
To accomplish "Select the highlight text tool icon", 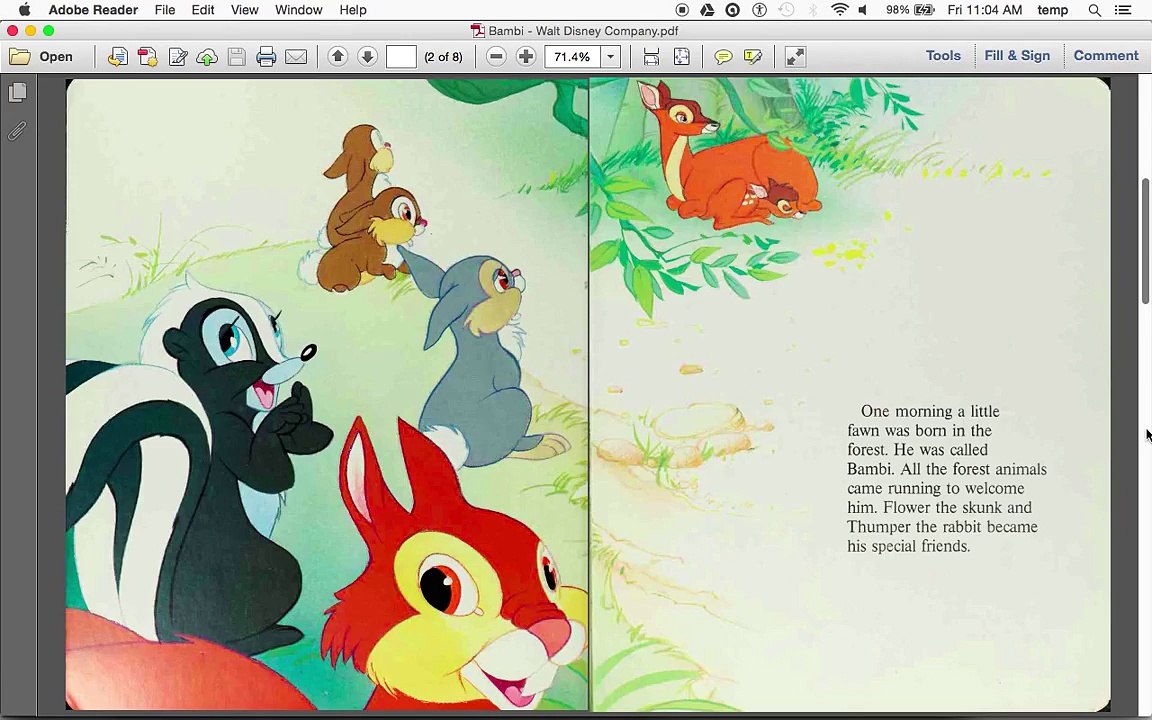I will (753, 57).
